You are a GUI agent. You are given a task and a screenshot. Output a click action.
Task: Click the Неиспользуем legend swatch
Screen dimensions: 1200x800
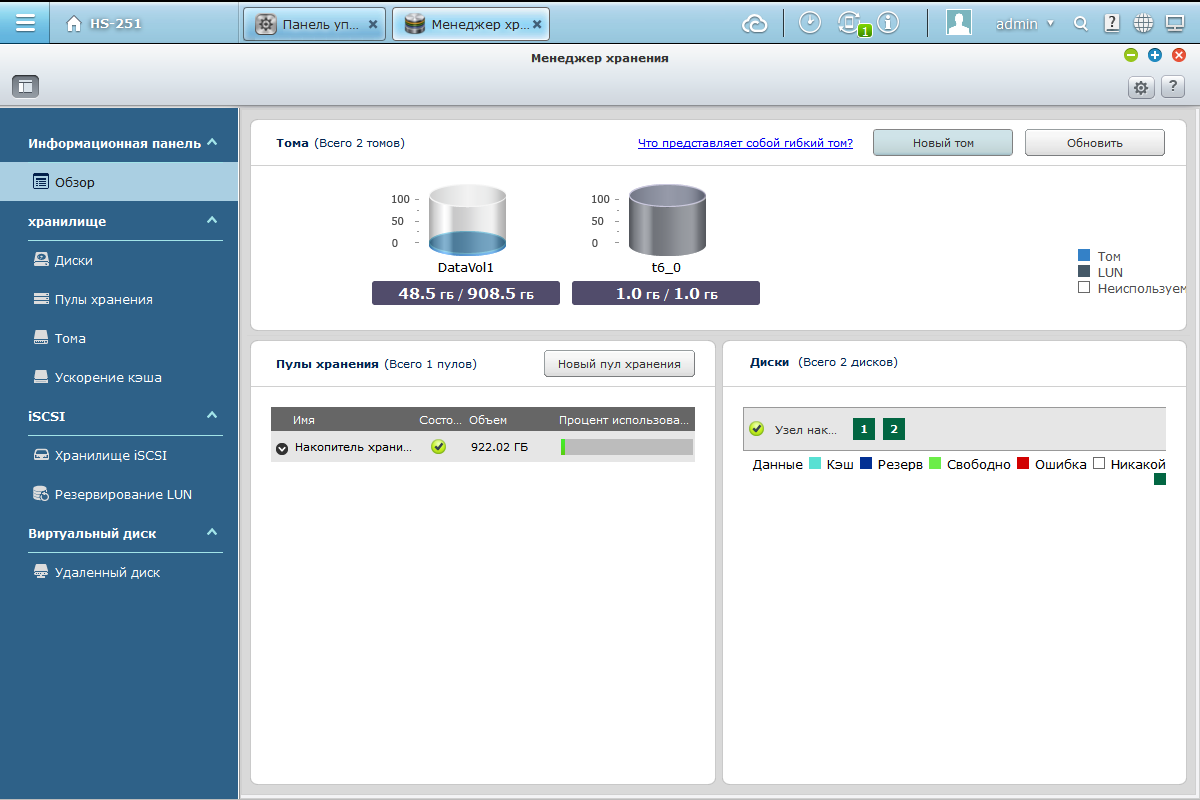click(1083, 287)
